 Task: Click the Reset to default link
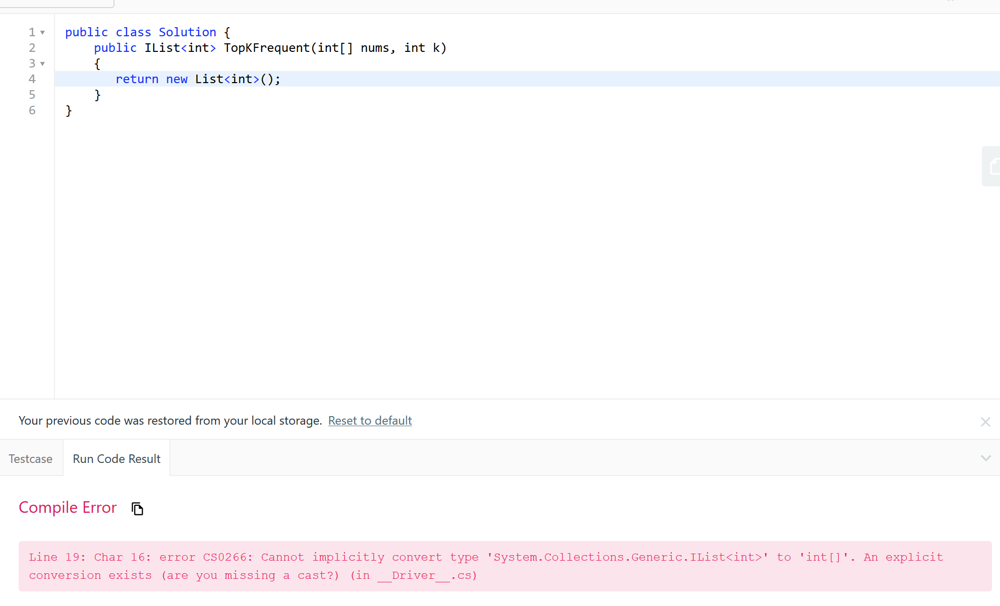coord(370,421)
